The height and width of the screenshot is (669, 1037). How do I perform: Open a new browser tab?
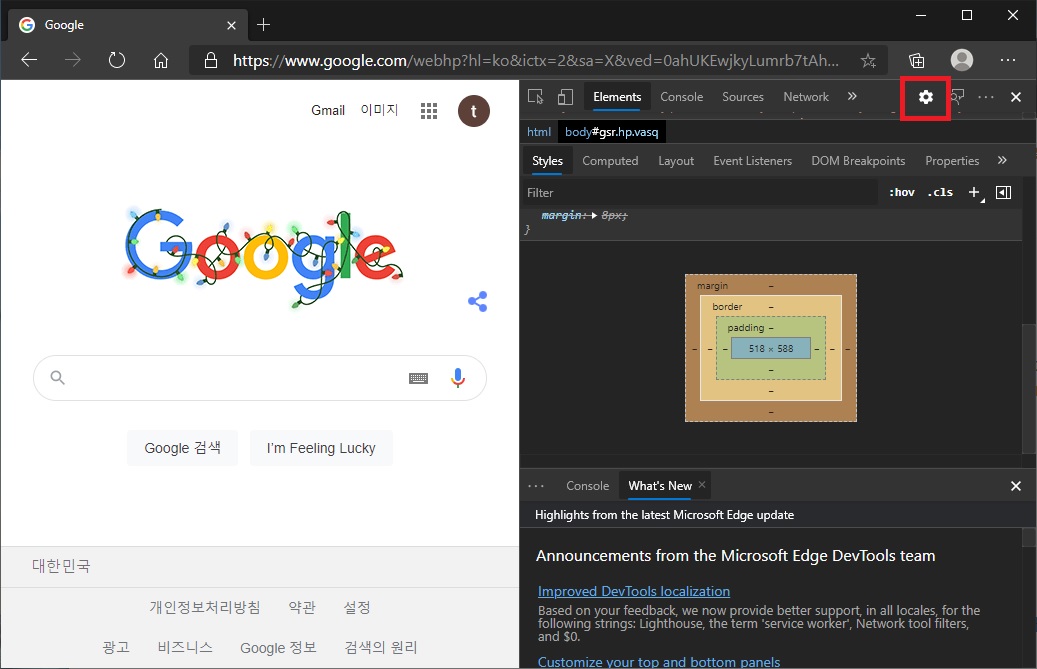[263, 24]
